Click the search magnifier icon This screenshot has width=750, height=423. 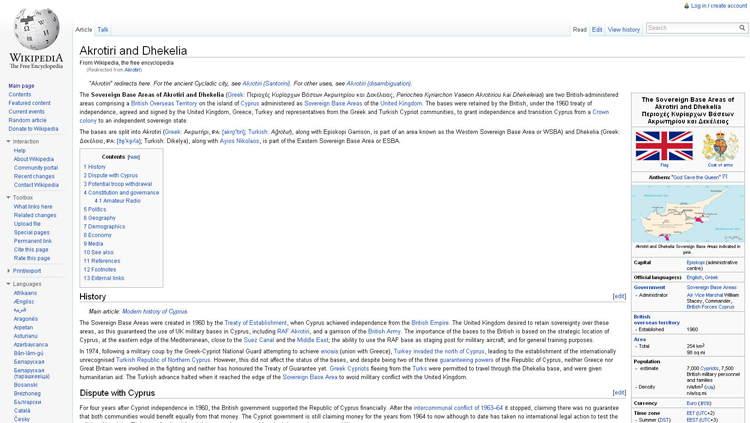tap(742, 28)
